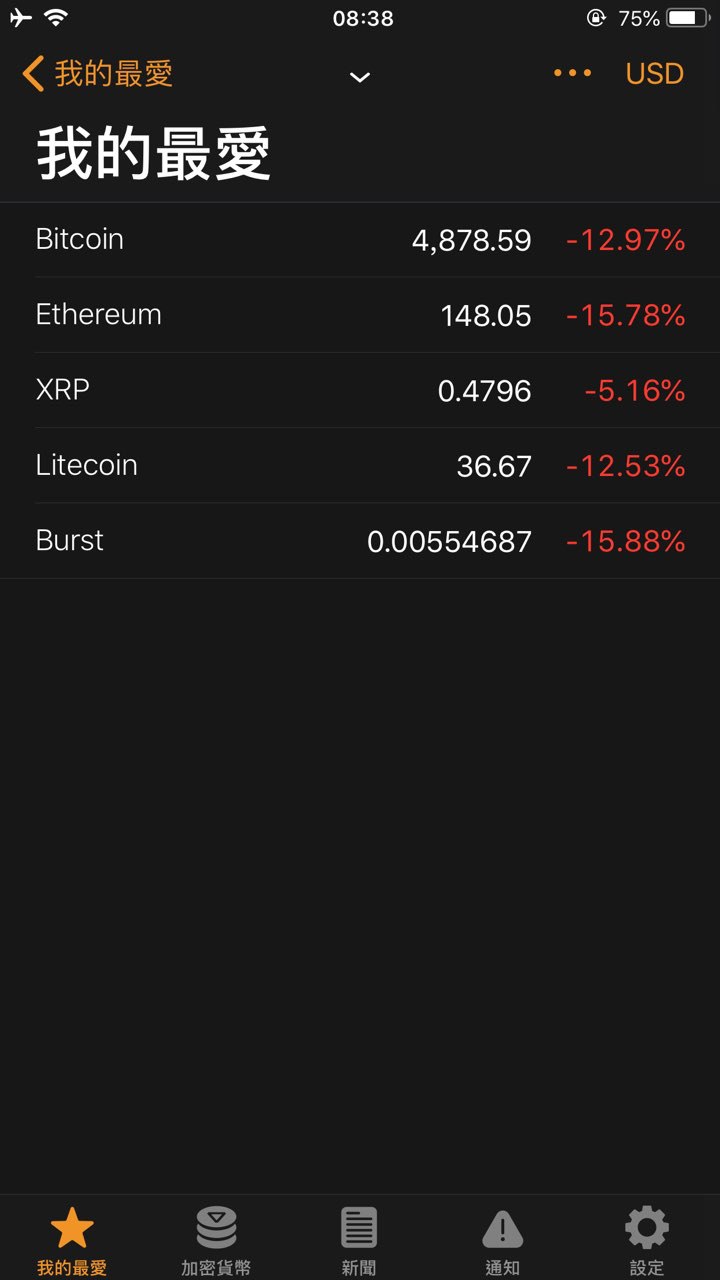The image size is (720, 1280).
Task: Tap the notification warning triangle icon
Action: [x=503, y=1229]
